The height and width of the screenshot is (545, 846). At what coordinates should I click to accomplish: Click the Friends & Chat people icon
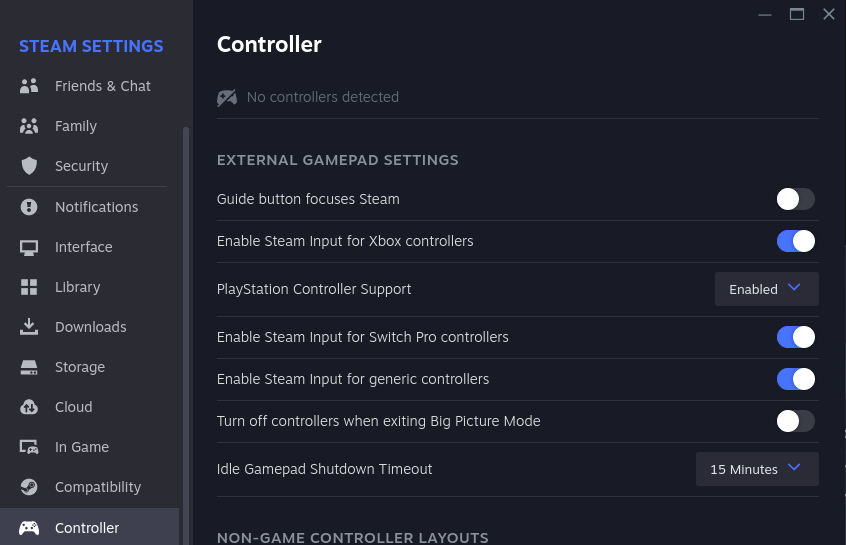click(29, 86)
